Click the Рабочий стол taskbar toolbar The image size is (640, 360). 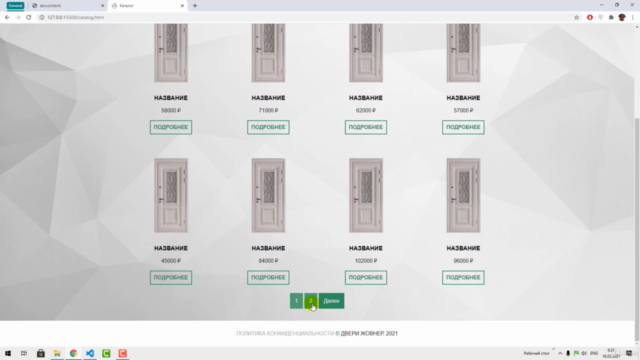coord(536,353)
